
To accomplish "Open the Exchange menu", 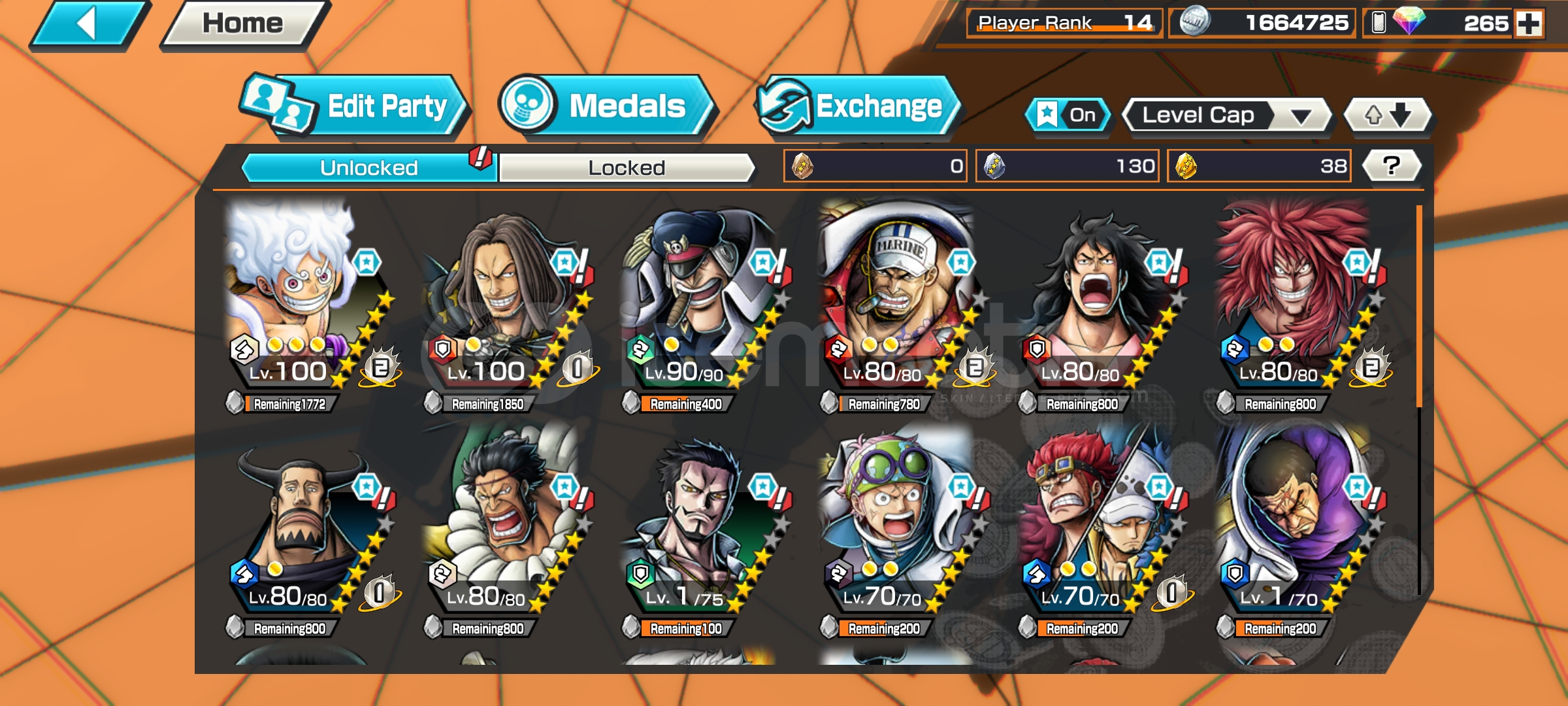I will [858, 107].
